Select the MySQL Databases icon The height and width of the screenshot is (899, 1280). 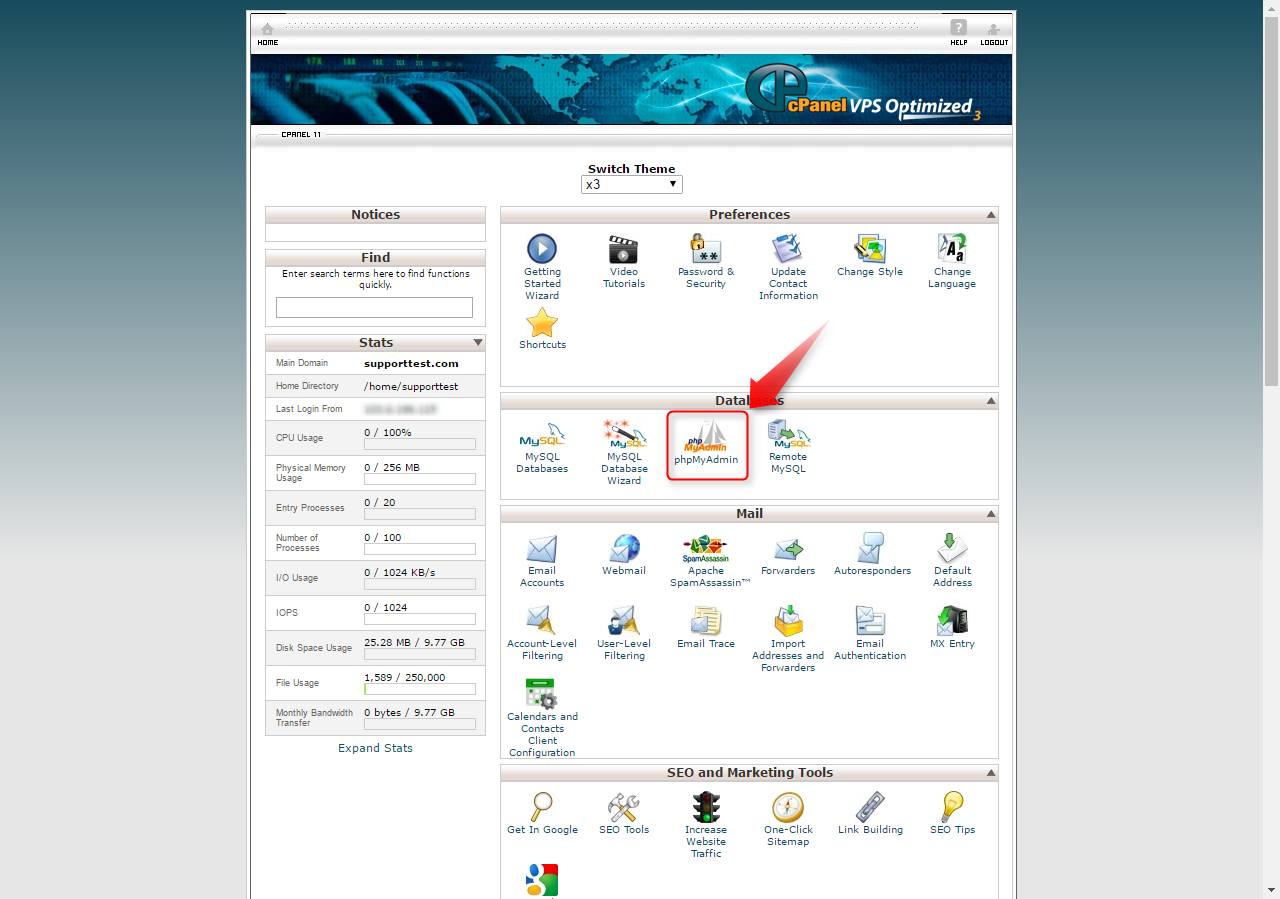coord(542,445)
